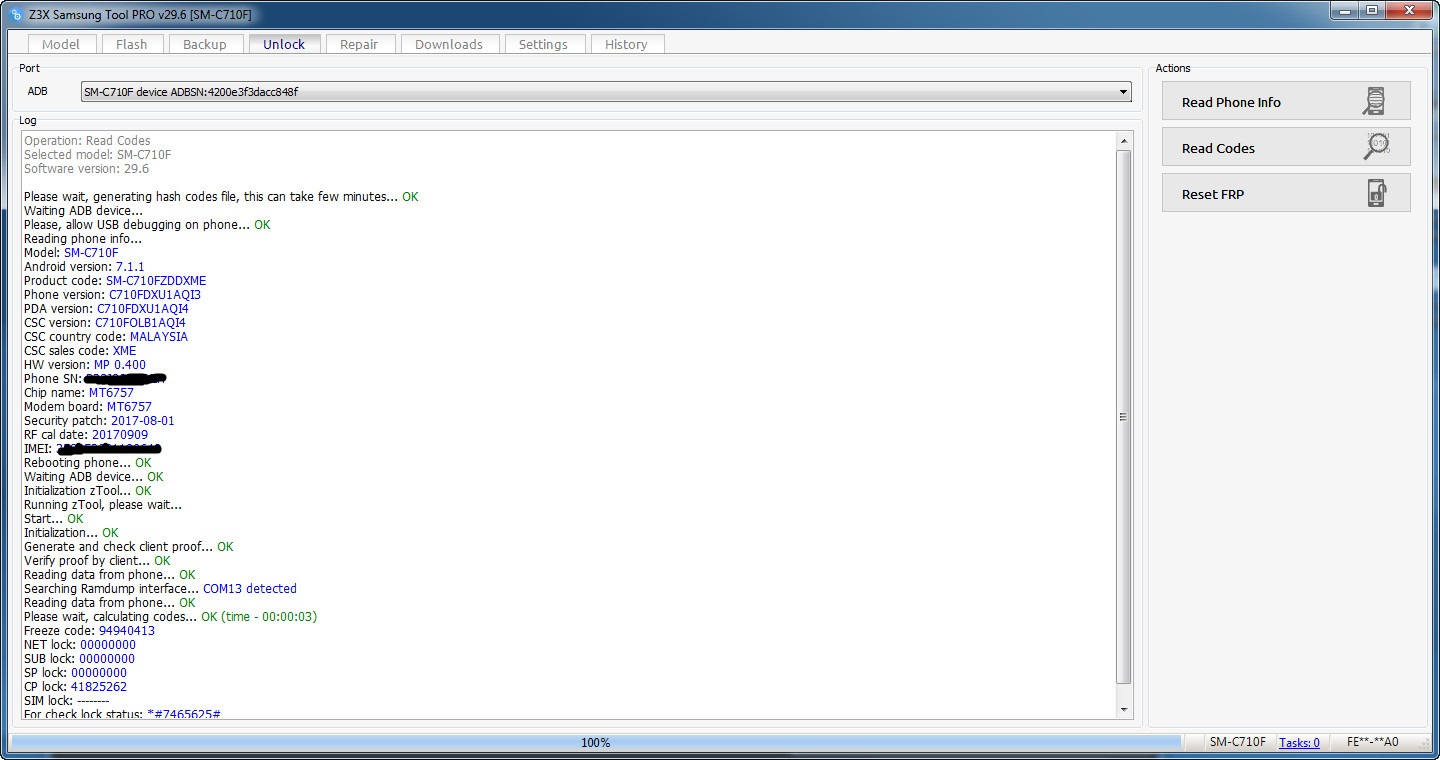This screenshot has height=760, width=1440.
Task: Click the *#7465625# check lock code
Action: pos(184,714)
